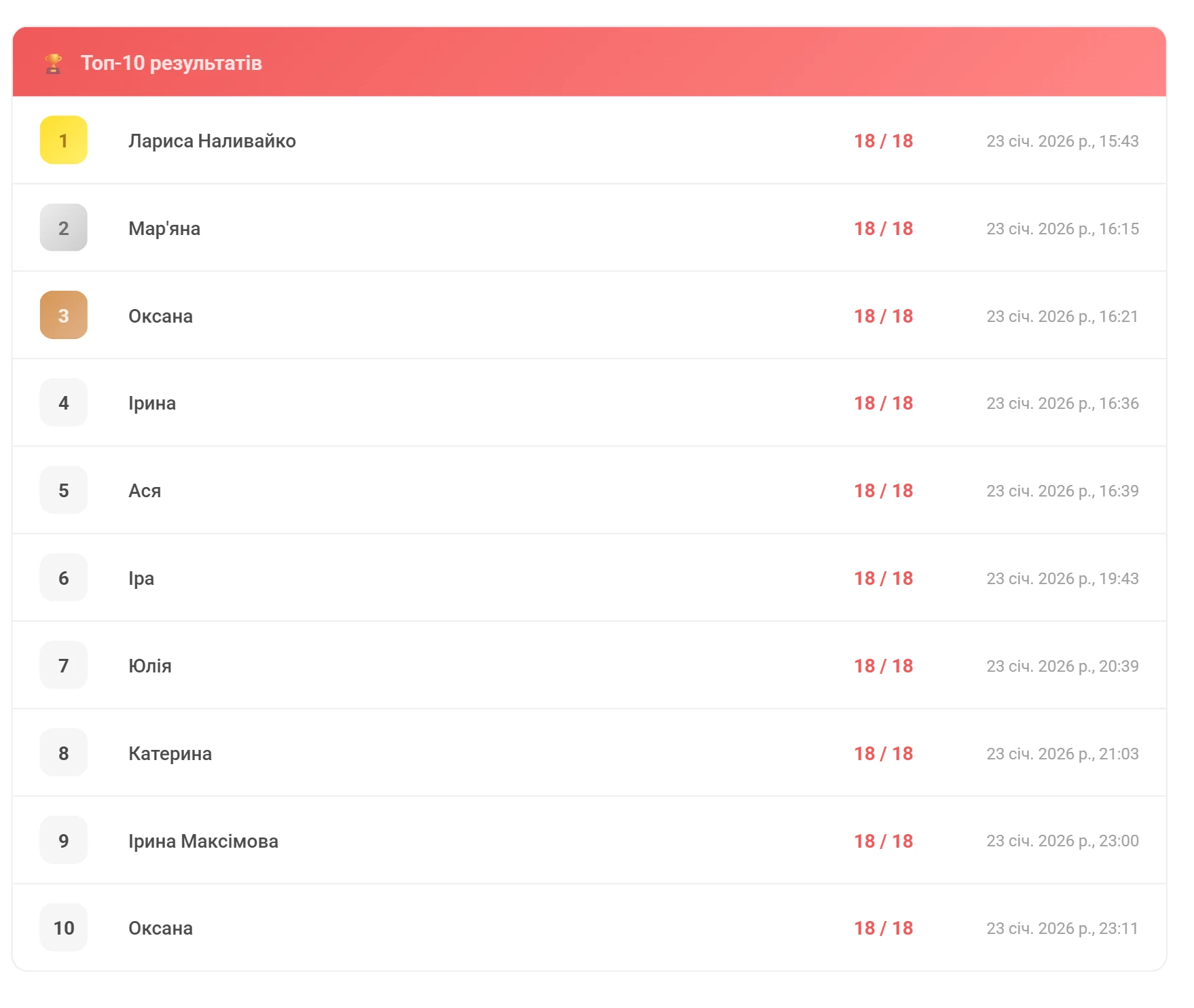Click the rank 9 badge

(64, 840)
